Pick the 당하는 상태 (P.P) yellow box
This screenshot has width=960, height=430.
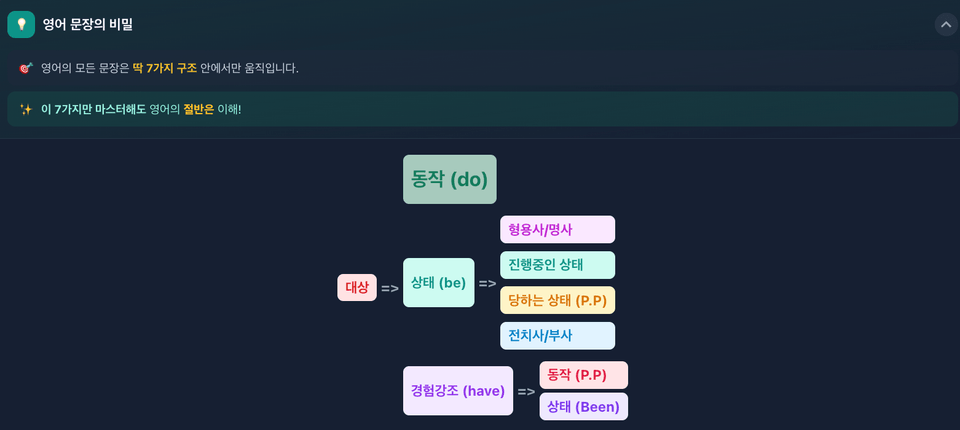click(x=557, y=300)
